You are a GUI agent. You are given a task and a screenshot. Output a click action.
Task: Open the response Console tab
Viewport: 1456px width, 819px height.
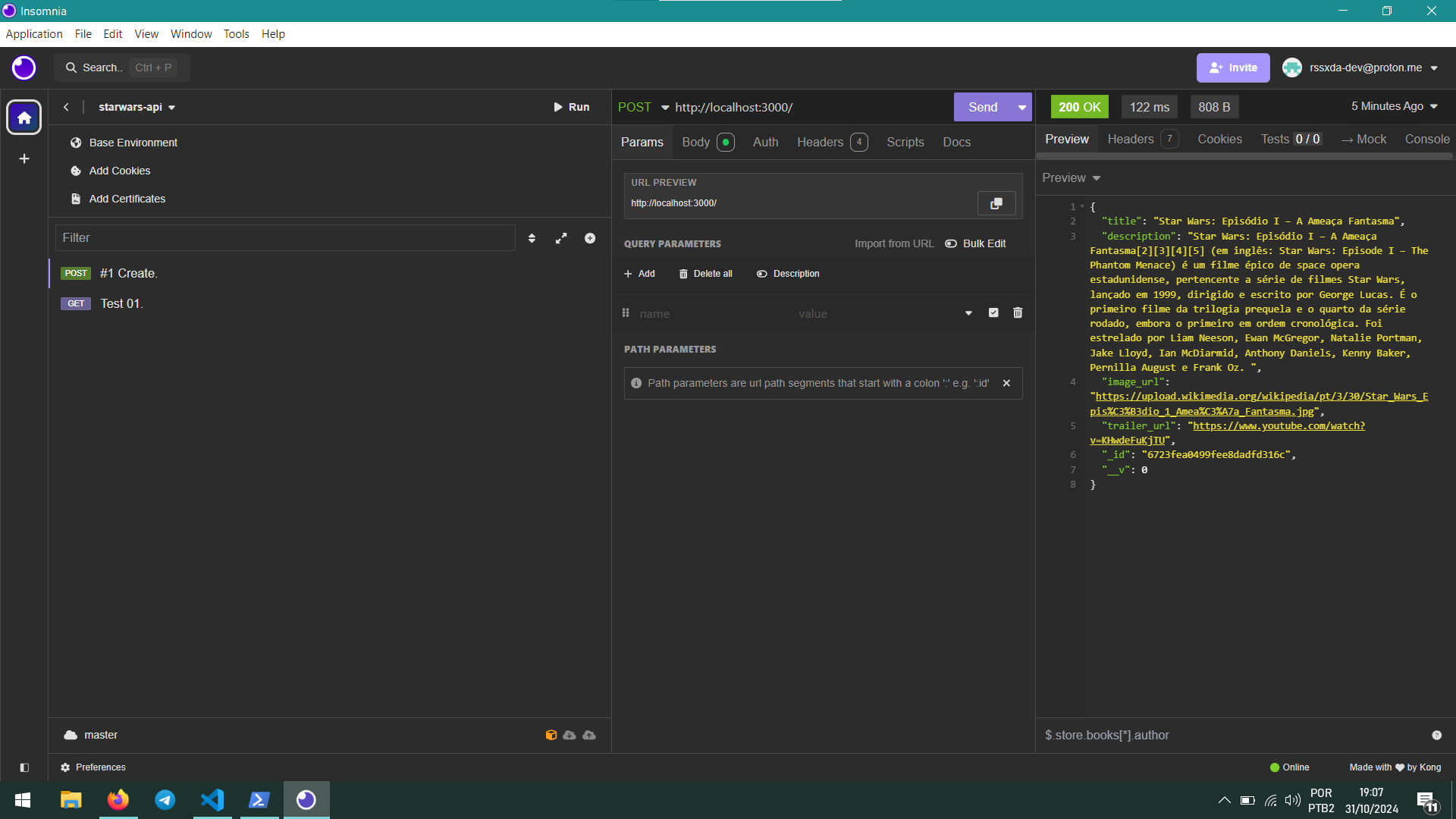[x=1427, y=139]
